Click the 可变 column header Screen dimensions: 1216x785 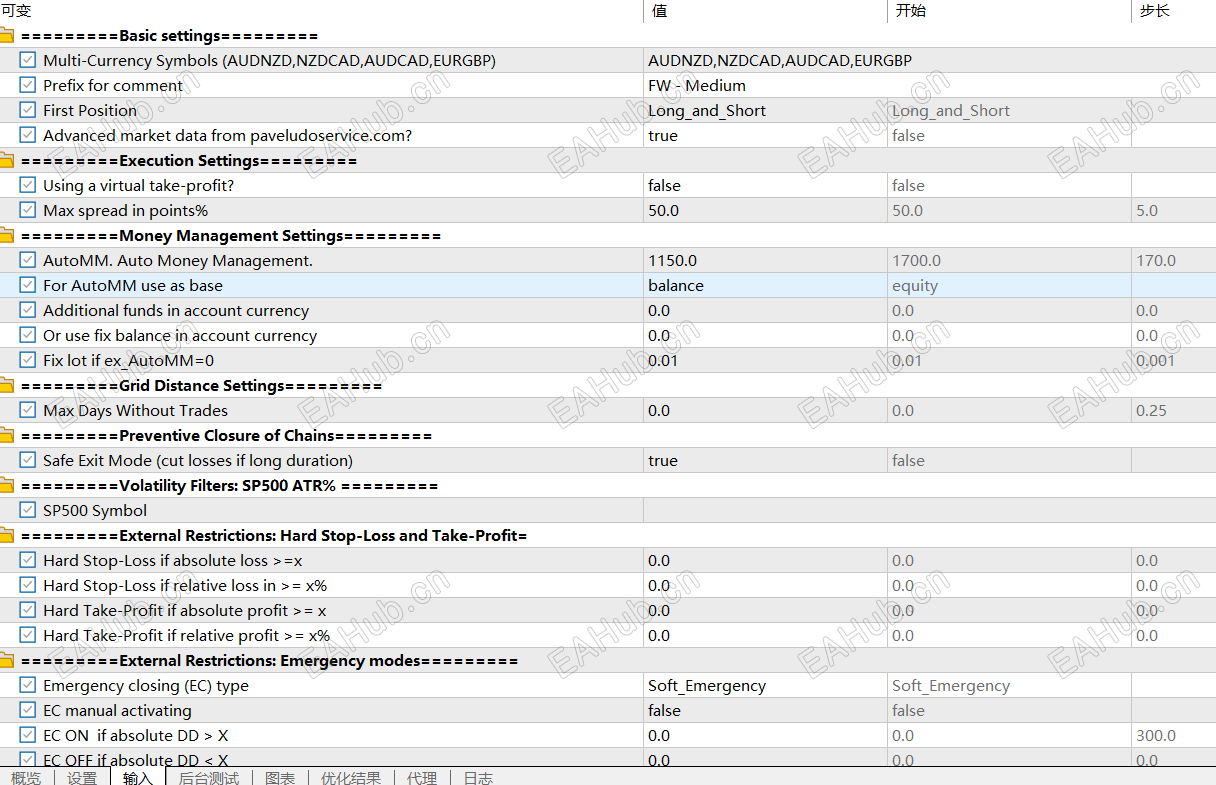18,10
